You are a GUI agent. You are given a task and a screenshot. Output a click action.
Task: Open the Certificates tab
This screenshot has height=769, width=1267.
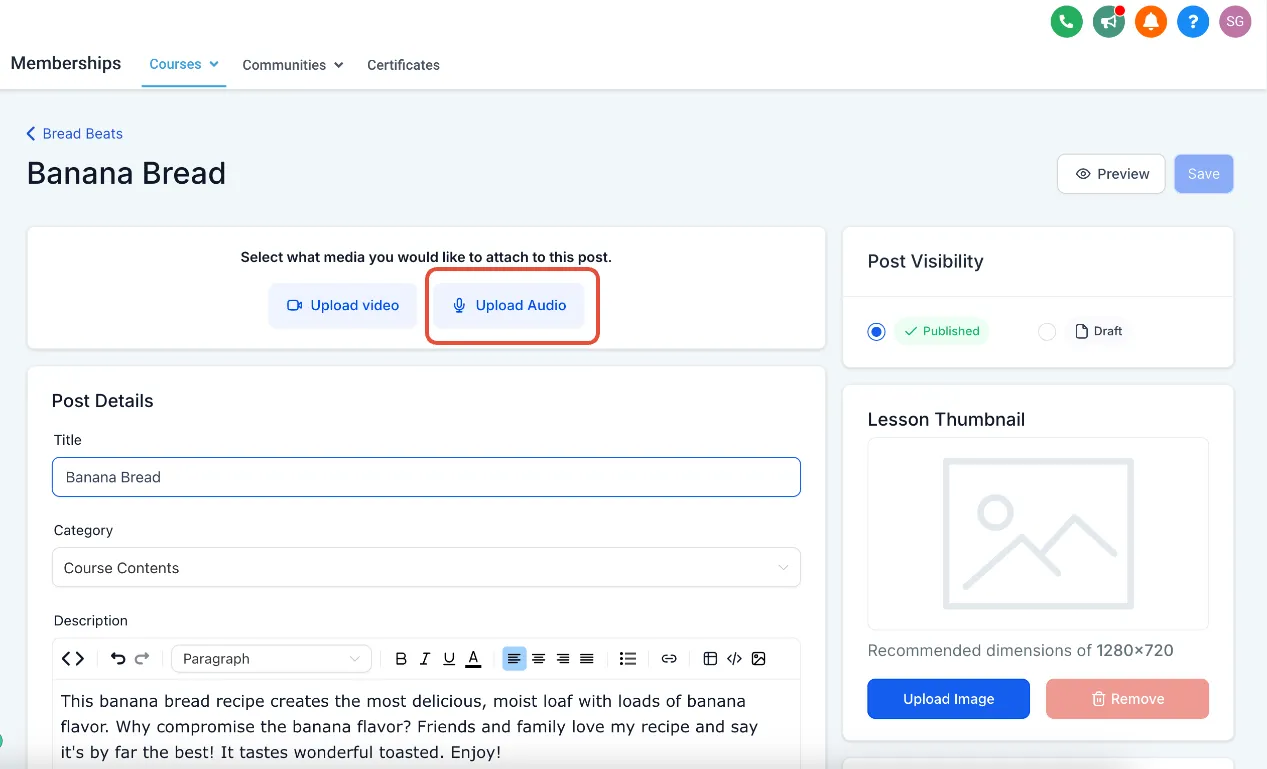403,65
